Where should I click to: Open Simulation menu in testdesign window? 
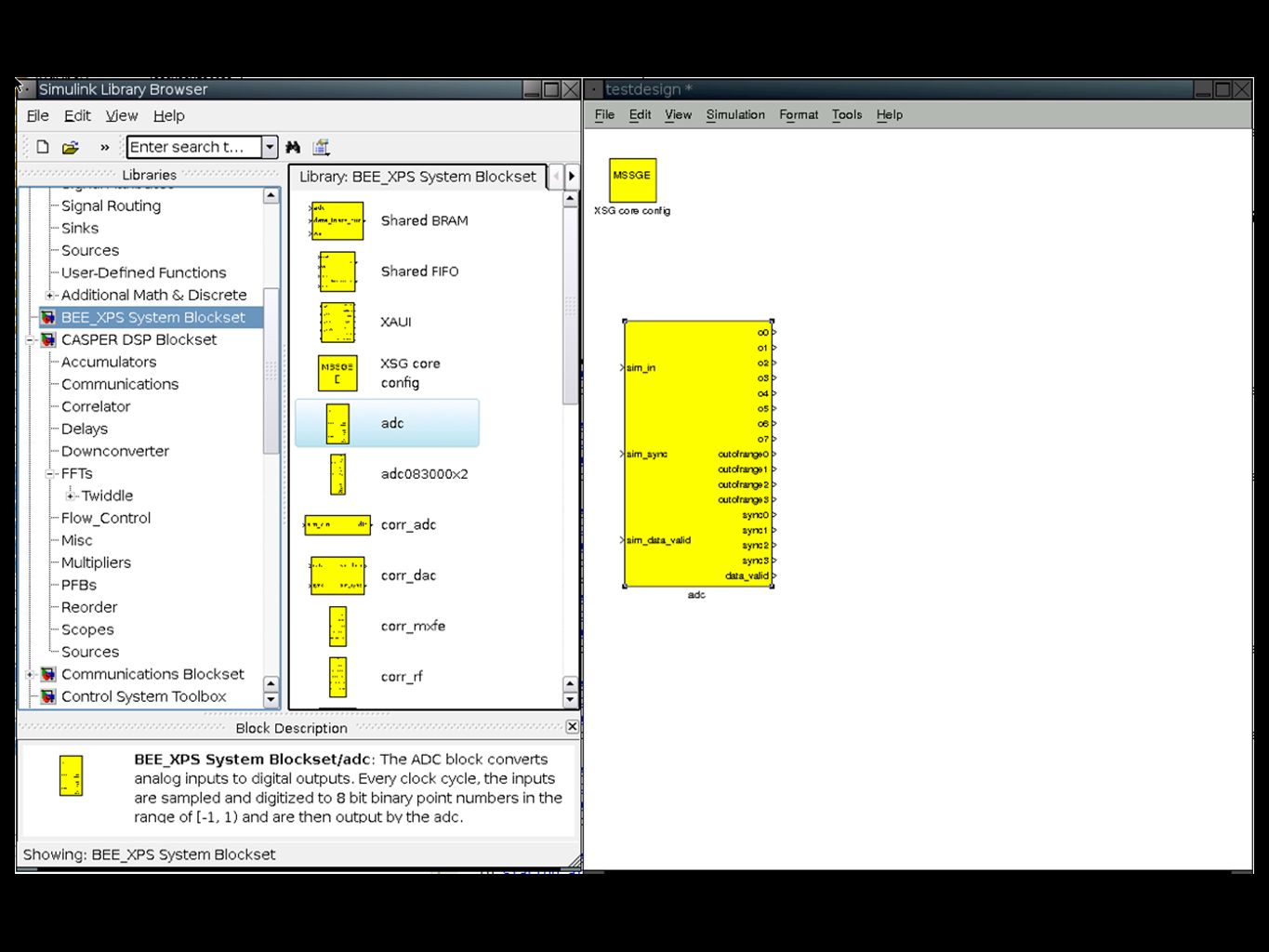click(x=735, y=114)
